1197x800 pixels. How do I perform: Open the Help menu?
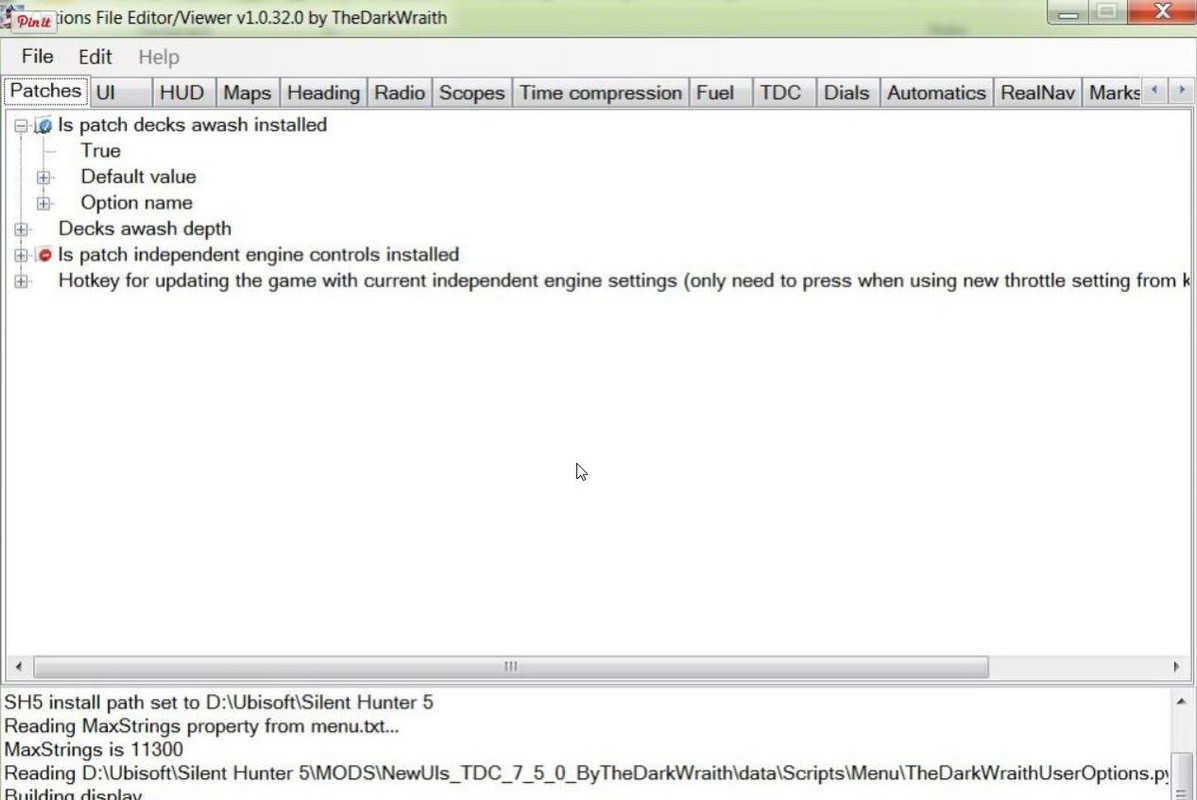[x=159, y=57]
